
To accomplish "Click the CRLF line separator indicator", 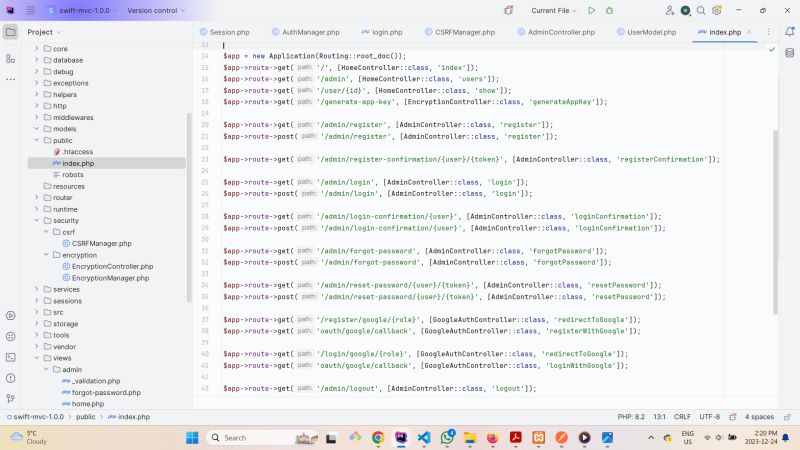I will tap(682, 416).
